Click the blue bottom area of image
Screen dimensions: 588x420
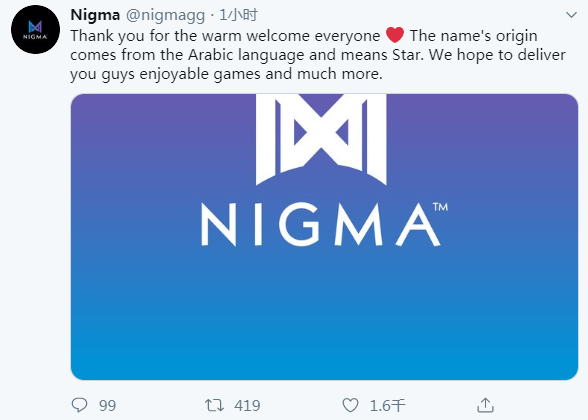(324, 338)
